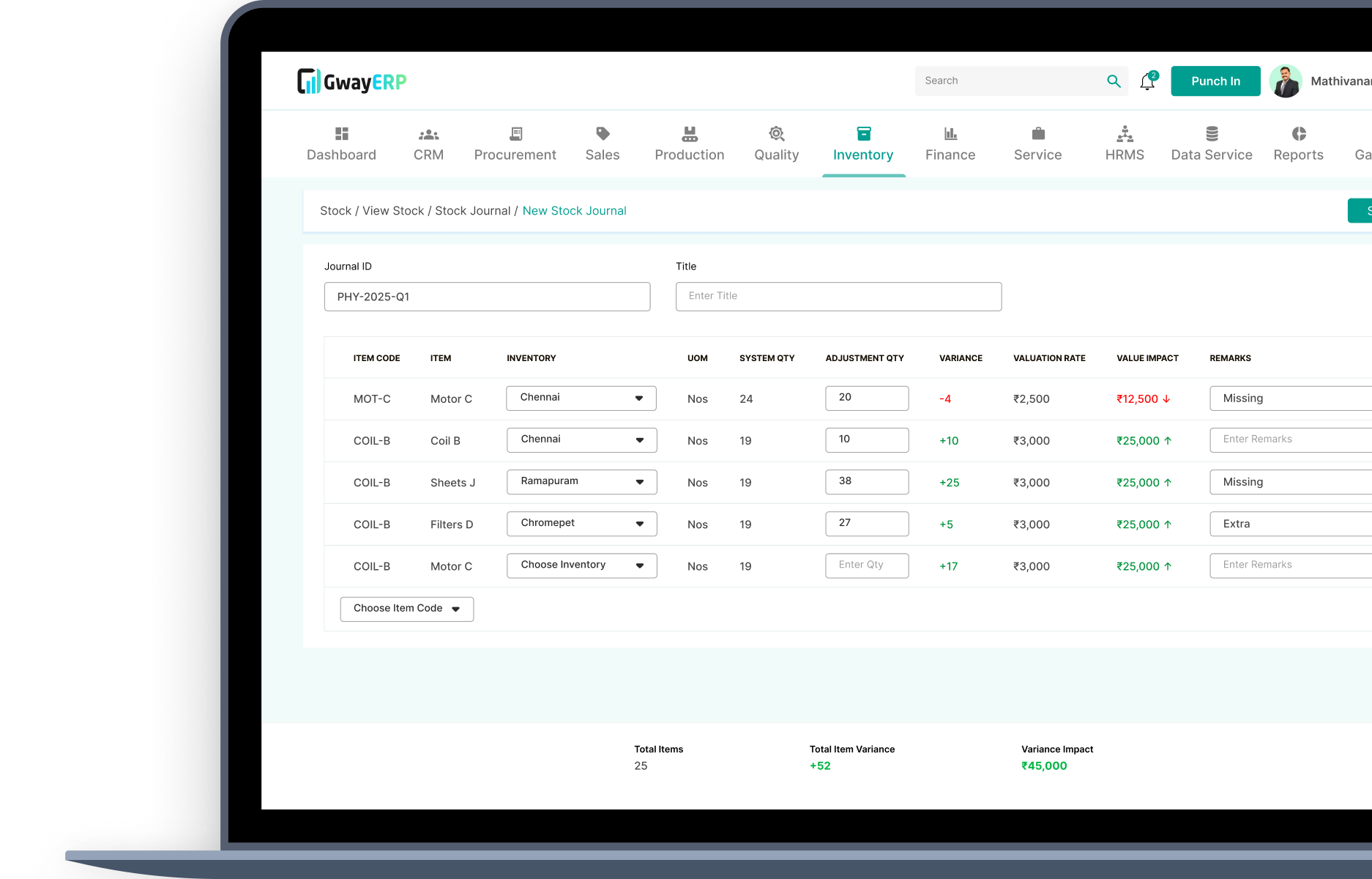Click the Enter Qty field
This screenshot has width=1372, height=879.
[867, 565]
